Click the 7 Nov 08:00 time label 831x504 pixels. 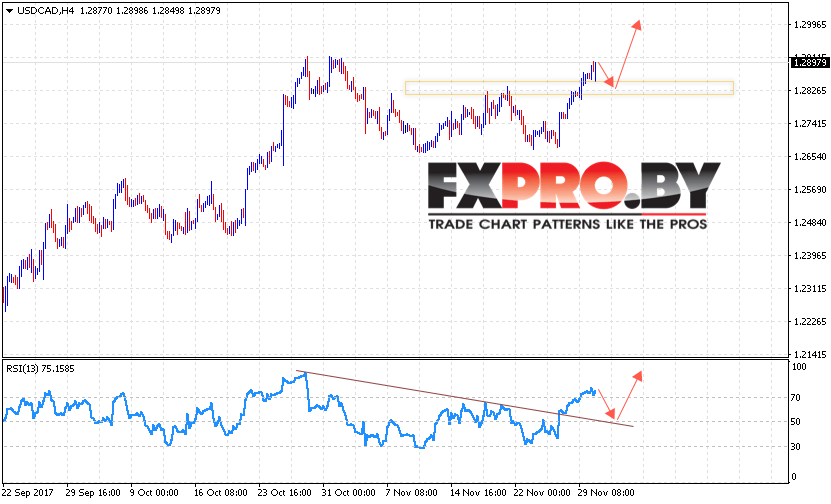point(411,493)
